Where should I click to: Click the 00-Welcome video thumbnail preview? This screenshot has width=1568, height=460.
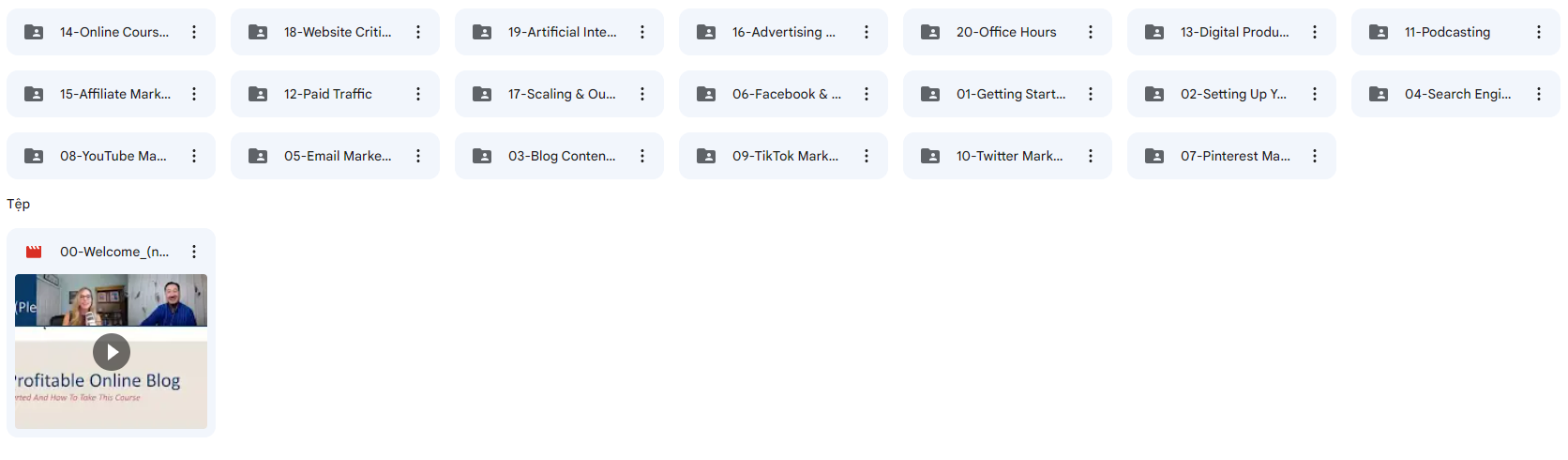tap(111, 352)
